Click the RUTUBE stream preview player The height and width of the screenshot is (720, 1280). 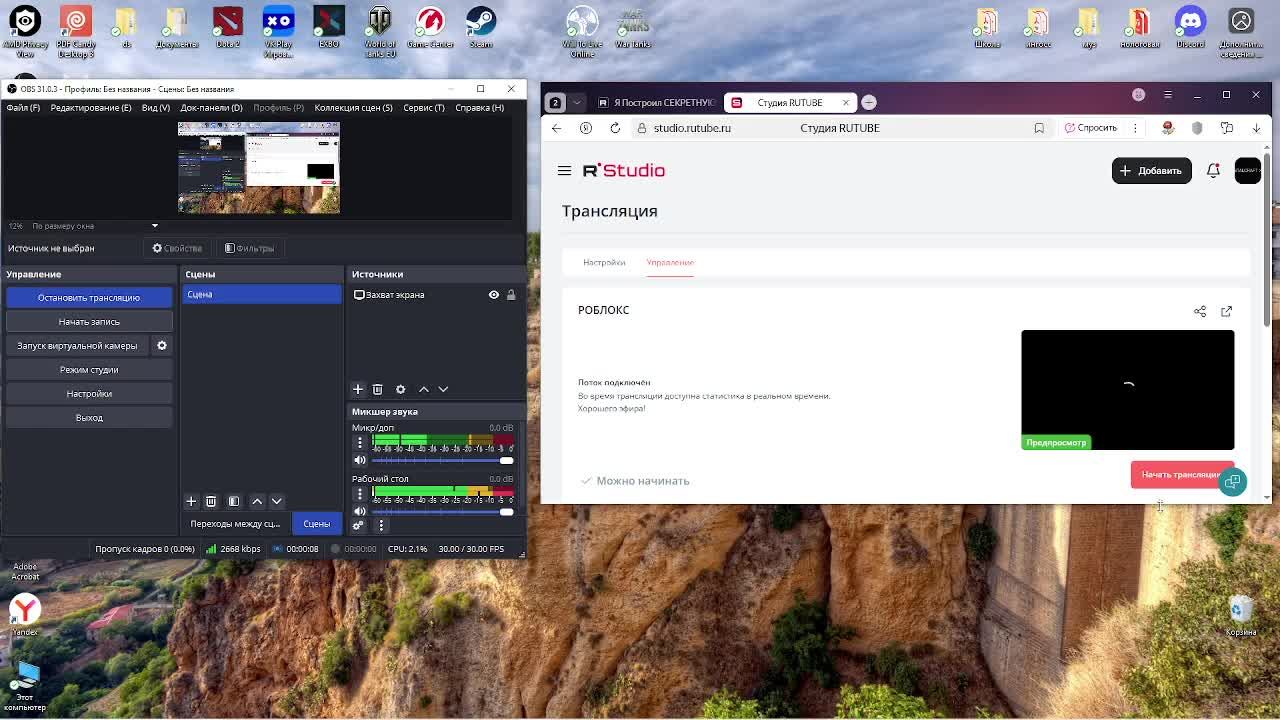tap(1128, 390)
